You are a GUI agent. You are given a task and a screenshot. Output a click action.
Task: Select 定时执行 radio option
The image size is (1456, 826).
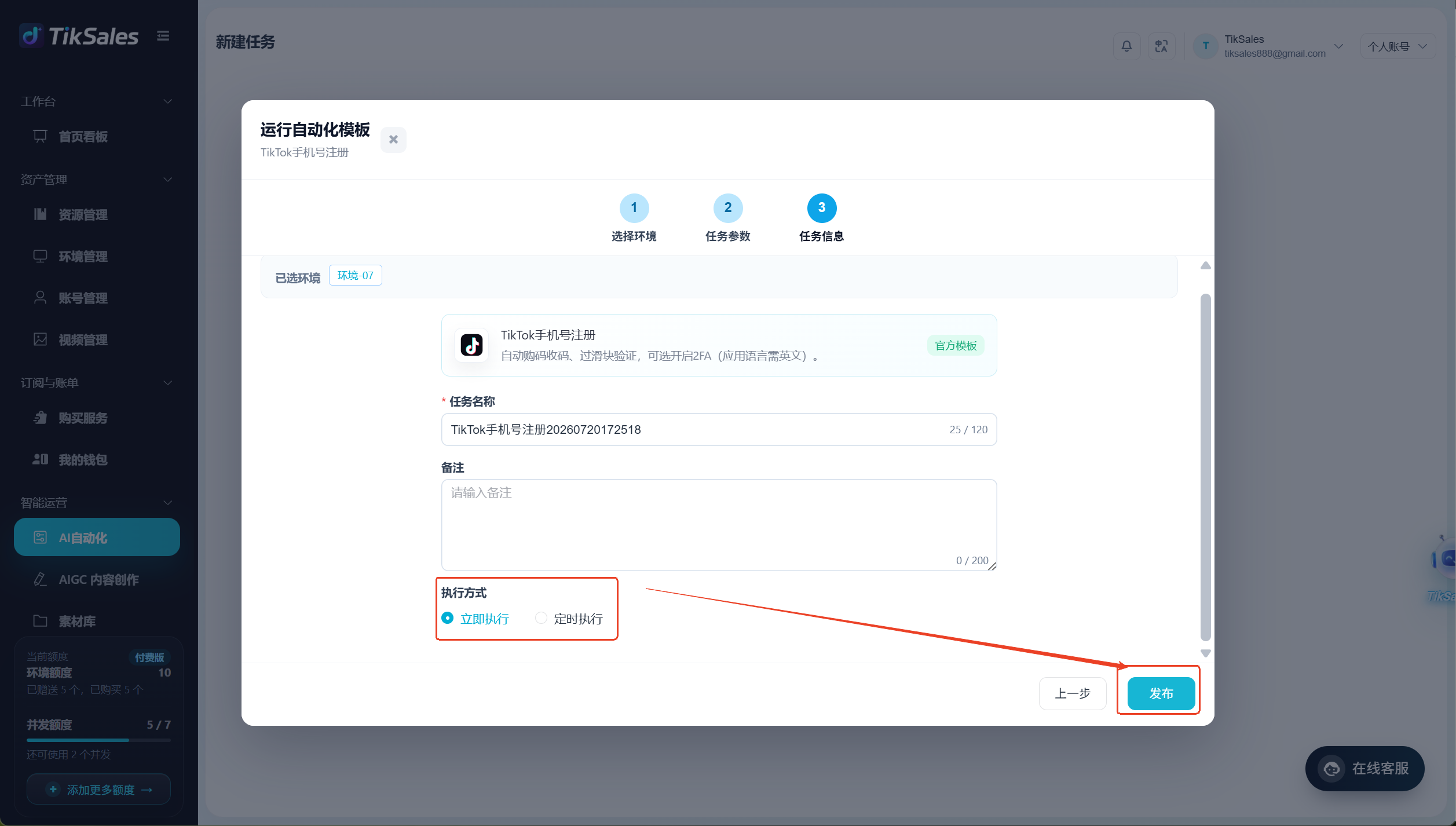click(x=569, y=619)
